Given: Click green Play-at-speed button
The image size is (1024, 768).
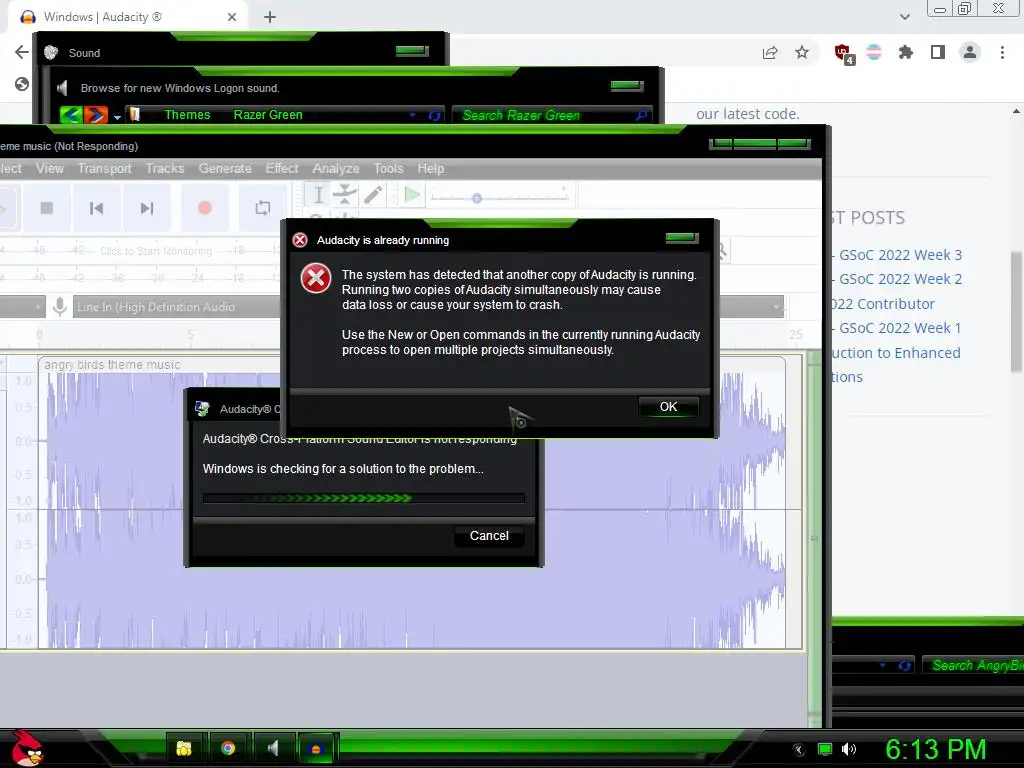Looking at the screenshot, I should [412, 195].
